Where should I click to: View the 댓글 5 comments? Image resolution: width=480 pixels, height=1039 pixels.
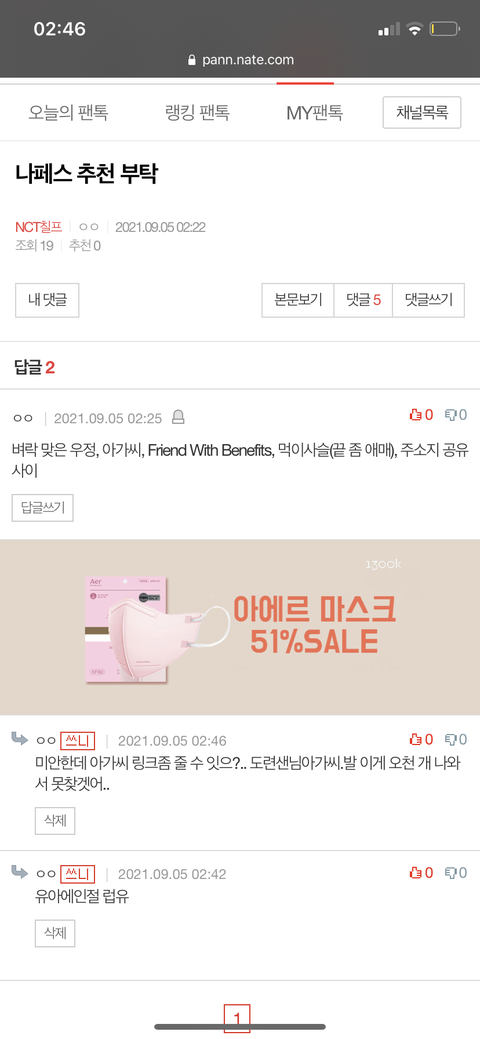pos(363,300)
